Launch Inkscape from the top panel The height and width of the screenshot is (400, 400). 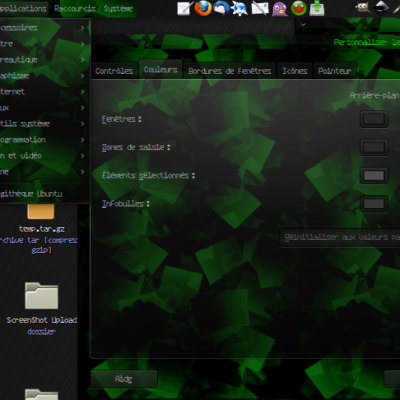[x=381, y=7]
